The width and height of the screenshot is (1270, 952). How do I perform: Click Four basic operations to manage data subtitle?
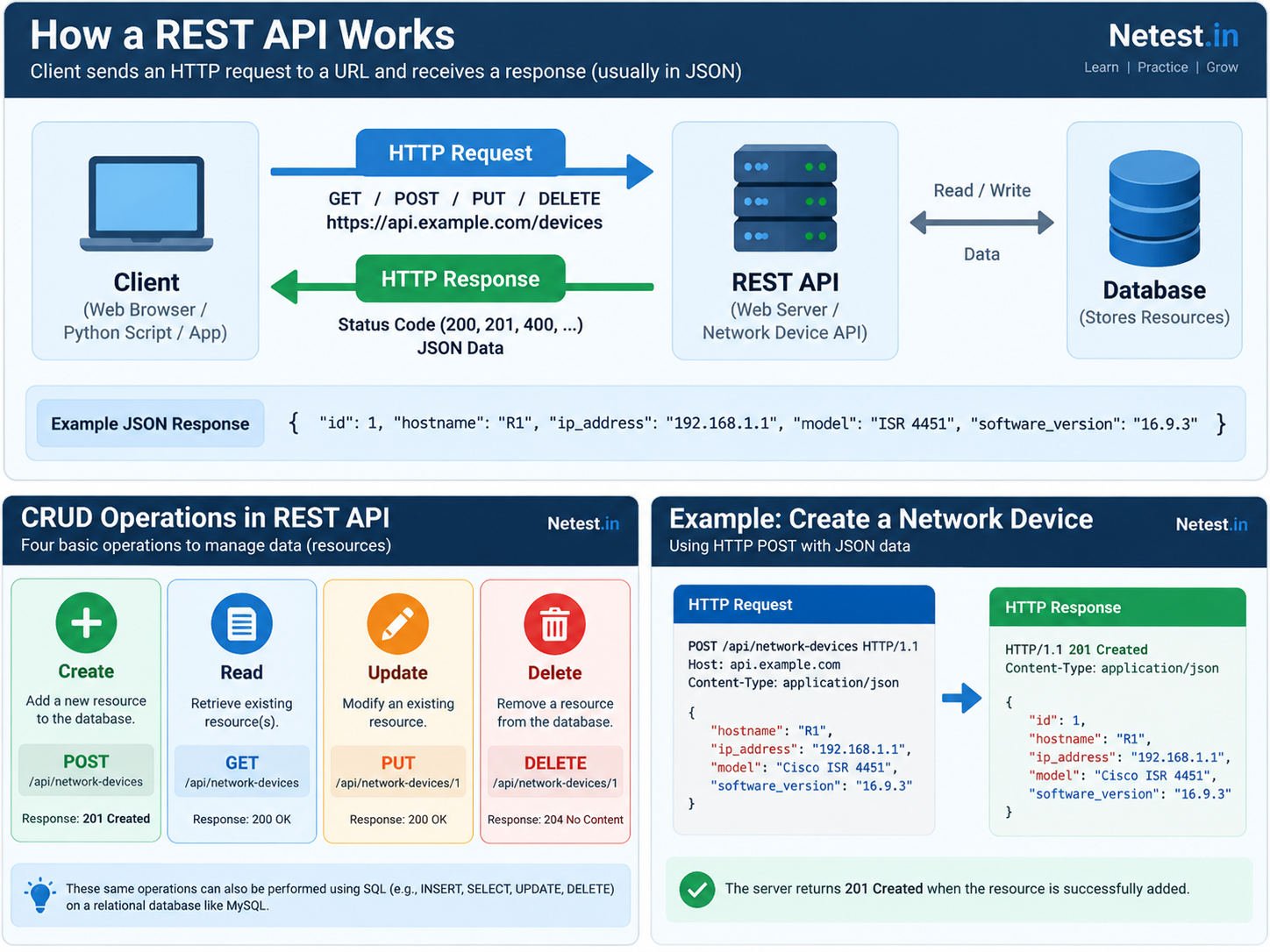pyautogui.click(x=206, y=545)
